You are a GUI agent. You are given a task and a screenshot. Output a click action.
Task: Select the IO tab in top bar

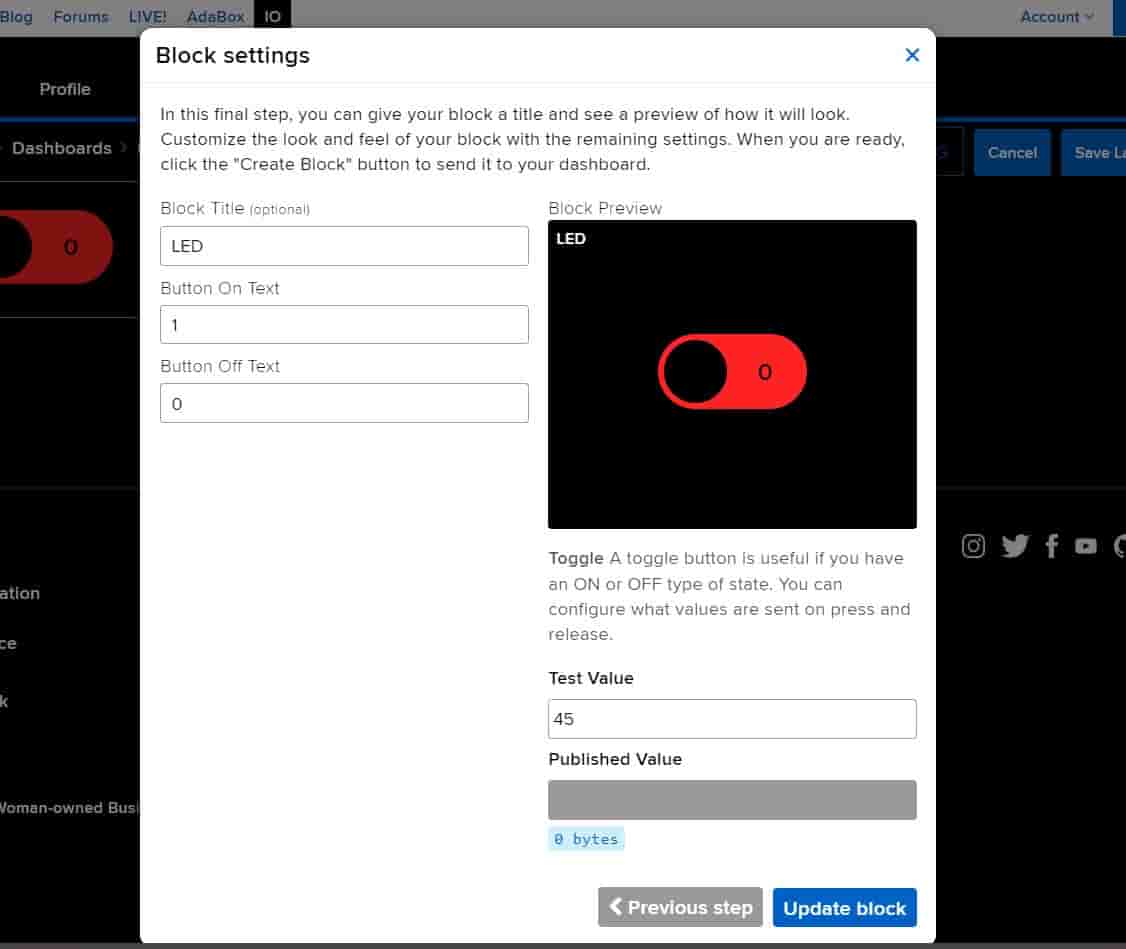(x=272, y=16)
